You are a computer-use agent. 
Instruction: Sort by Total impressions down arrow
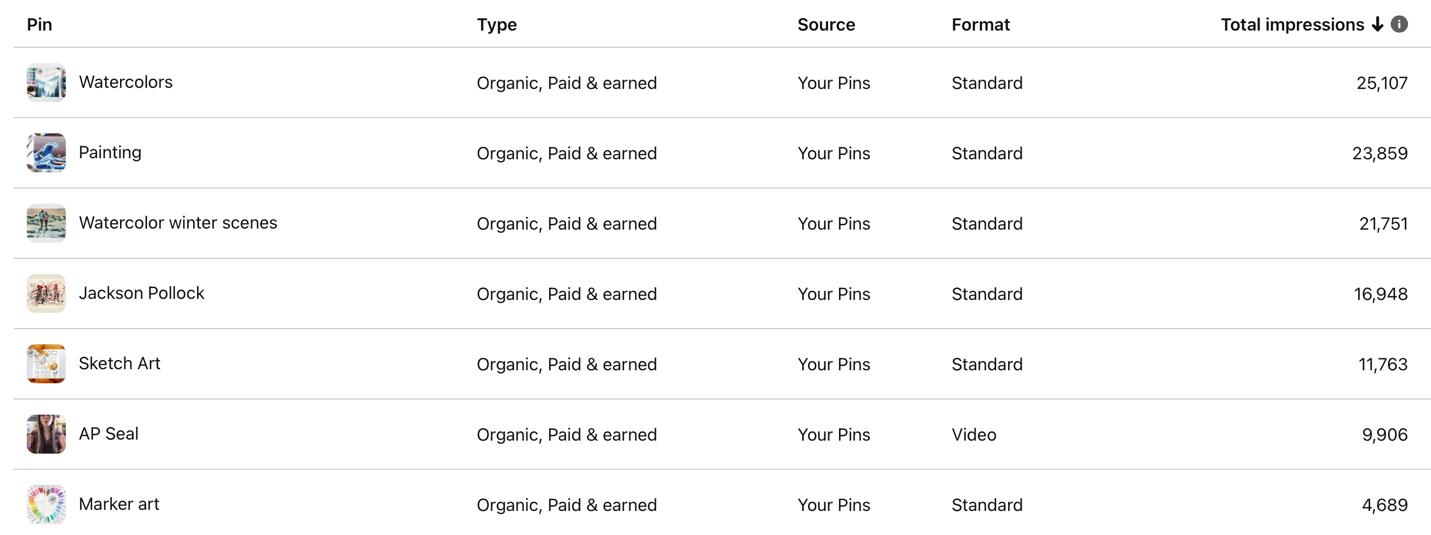[x=1377, y=25]
